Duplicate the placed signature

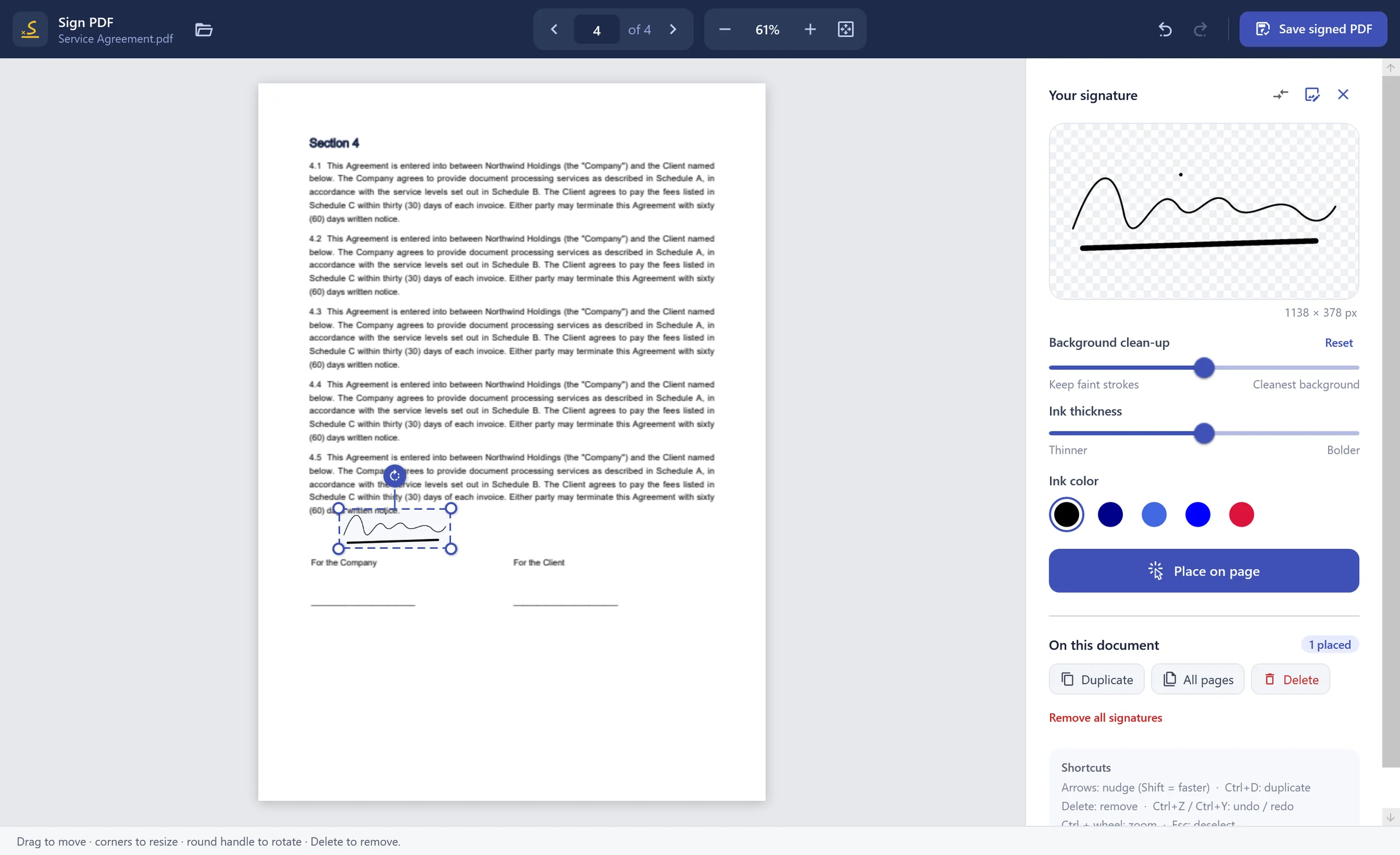1097,679
